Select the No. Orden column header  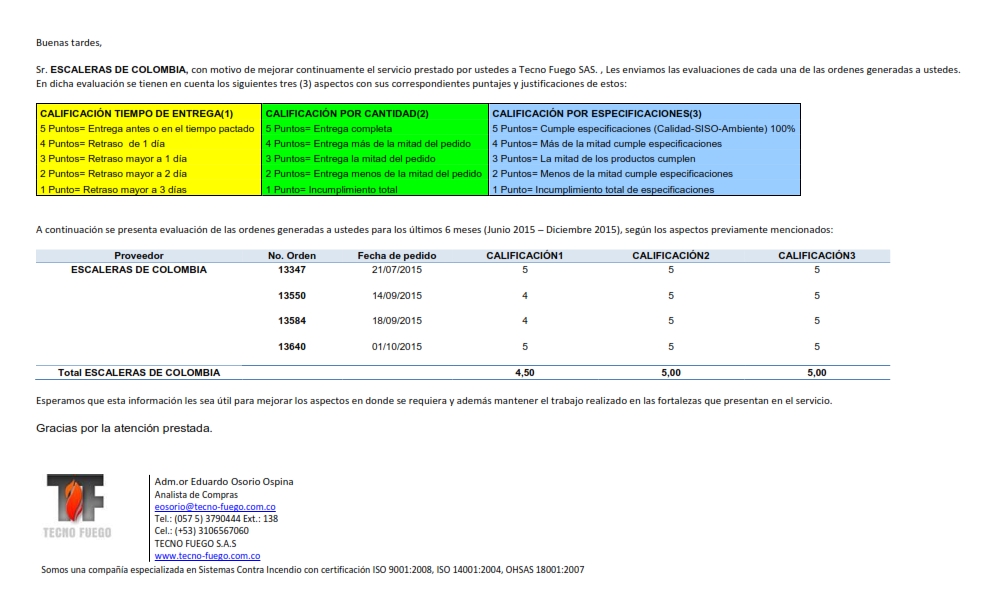point(292,256)
